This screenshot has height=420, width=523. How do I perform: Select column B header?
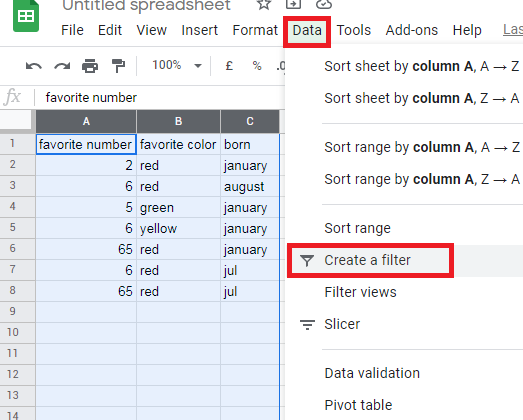point(178,121)
